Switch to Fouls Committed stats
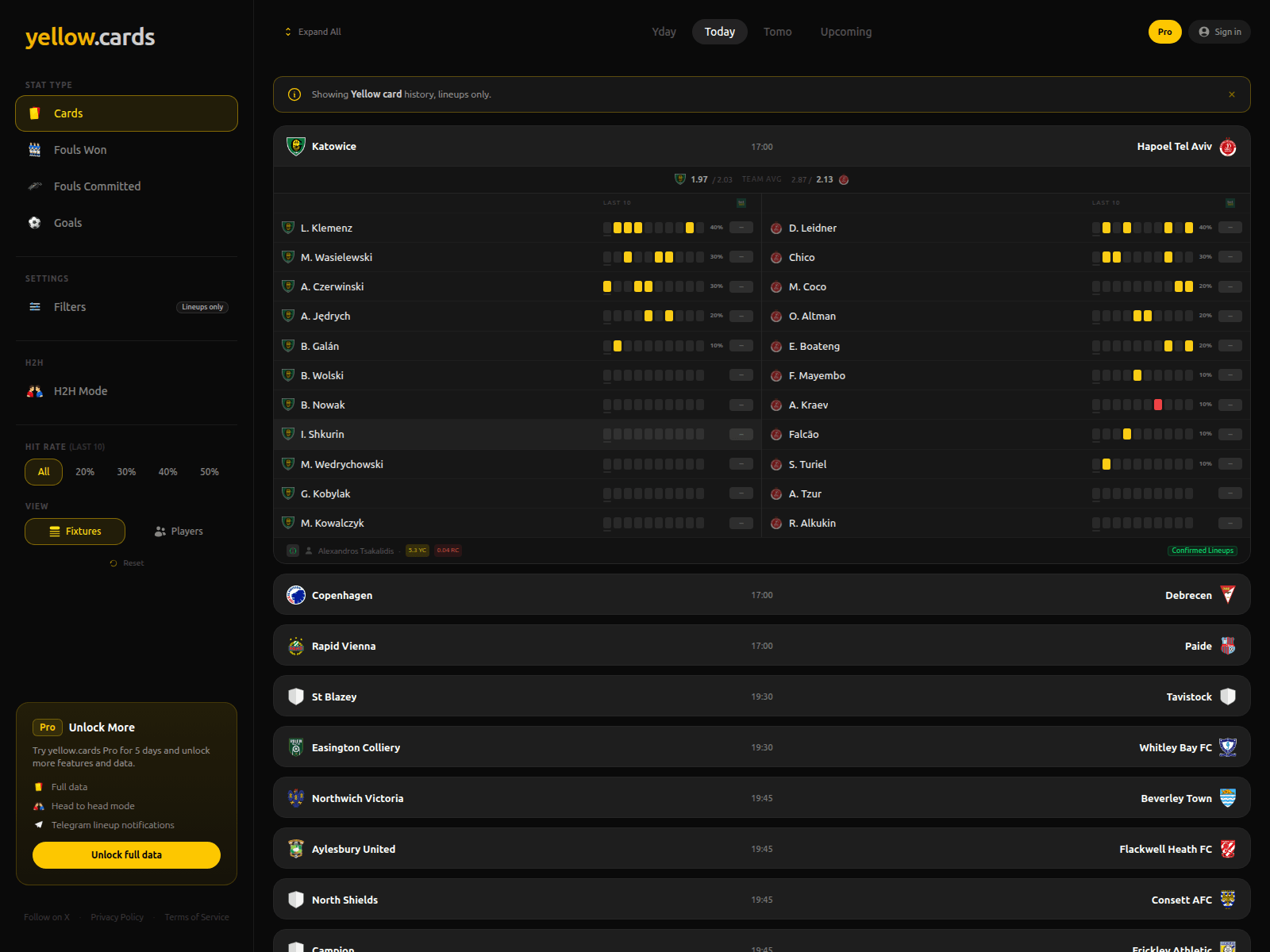1270x952 pixels. point(126,186)
